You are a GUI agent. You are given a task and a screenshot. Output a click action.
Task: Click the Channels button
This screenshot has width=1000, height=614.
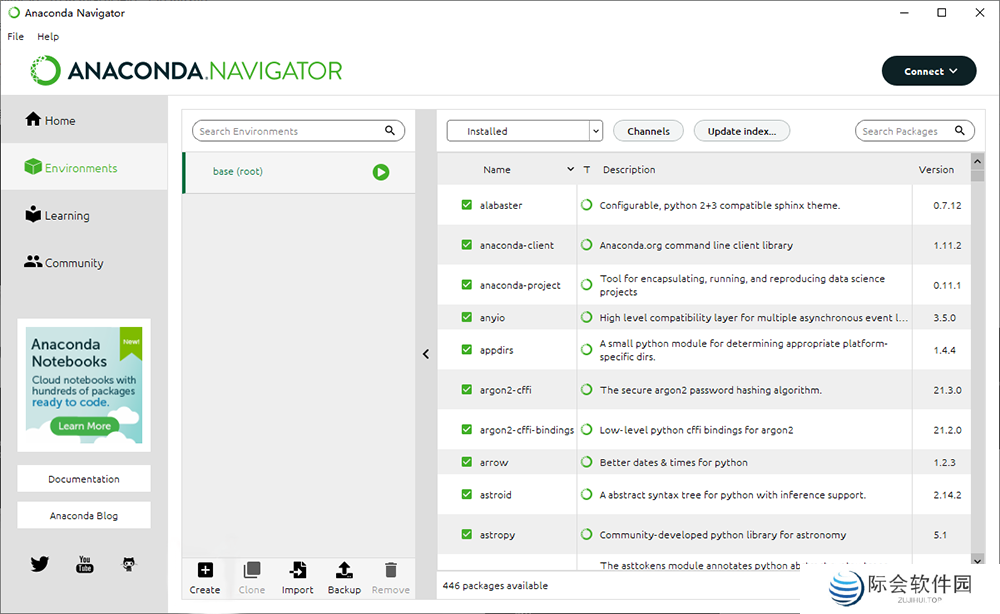click(648, 131)
